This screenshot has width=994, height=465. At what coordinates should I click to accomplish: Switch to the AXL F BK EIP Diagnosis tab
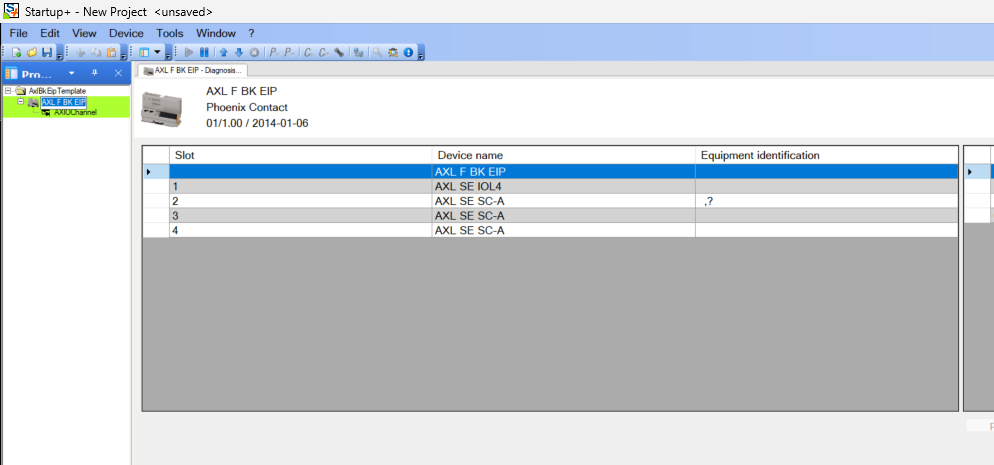tap(193, 70)
